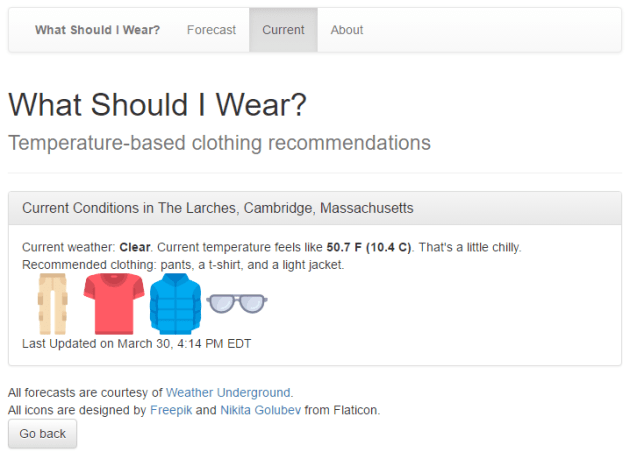Open the Weather Underground link

click(x=228, y=392)
